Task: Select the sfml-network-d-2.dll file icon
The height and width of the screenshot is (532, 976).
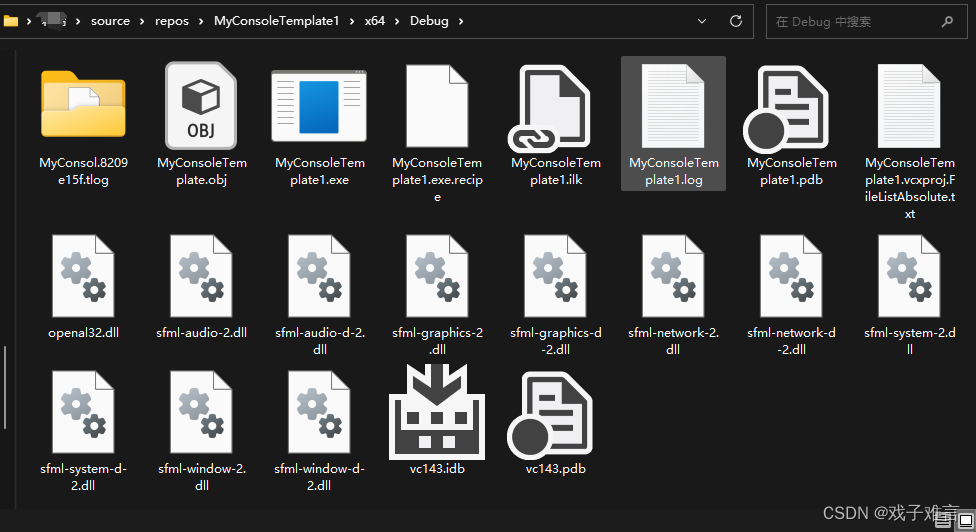Action: 791,276
